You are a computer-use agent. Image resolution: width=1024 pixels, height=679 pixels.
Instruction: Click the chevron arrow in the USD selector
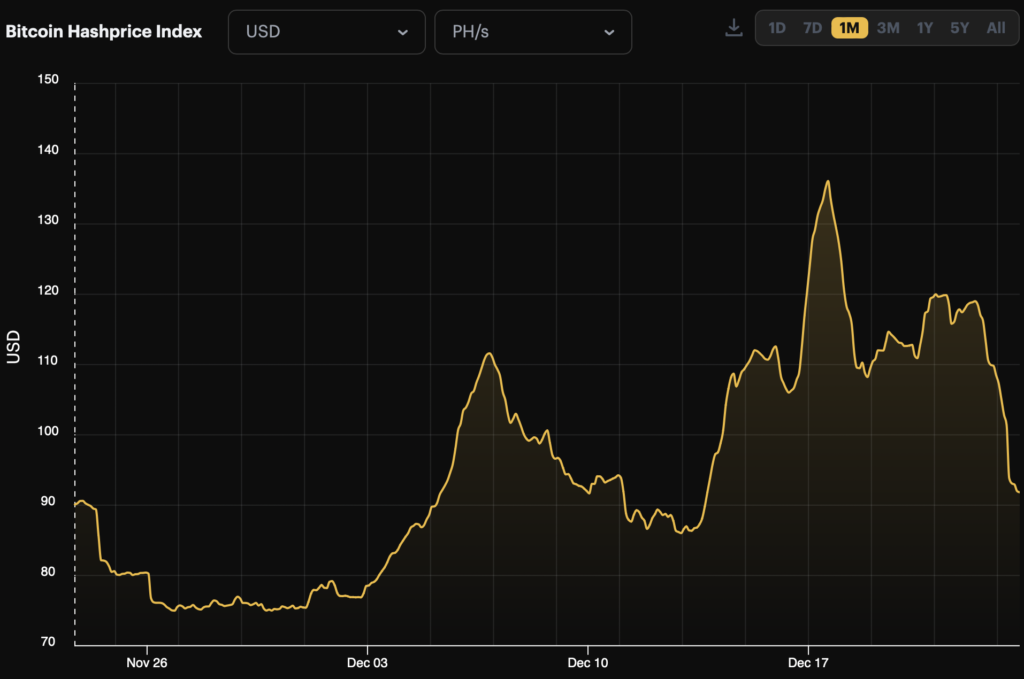403,33
